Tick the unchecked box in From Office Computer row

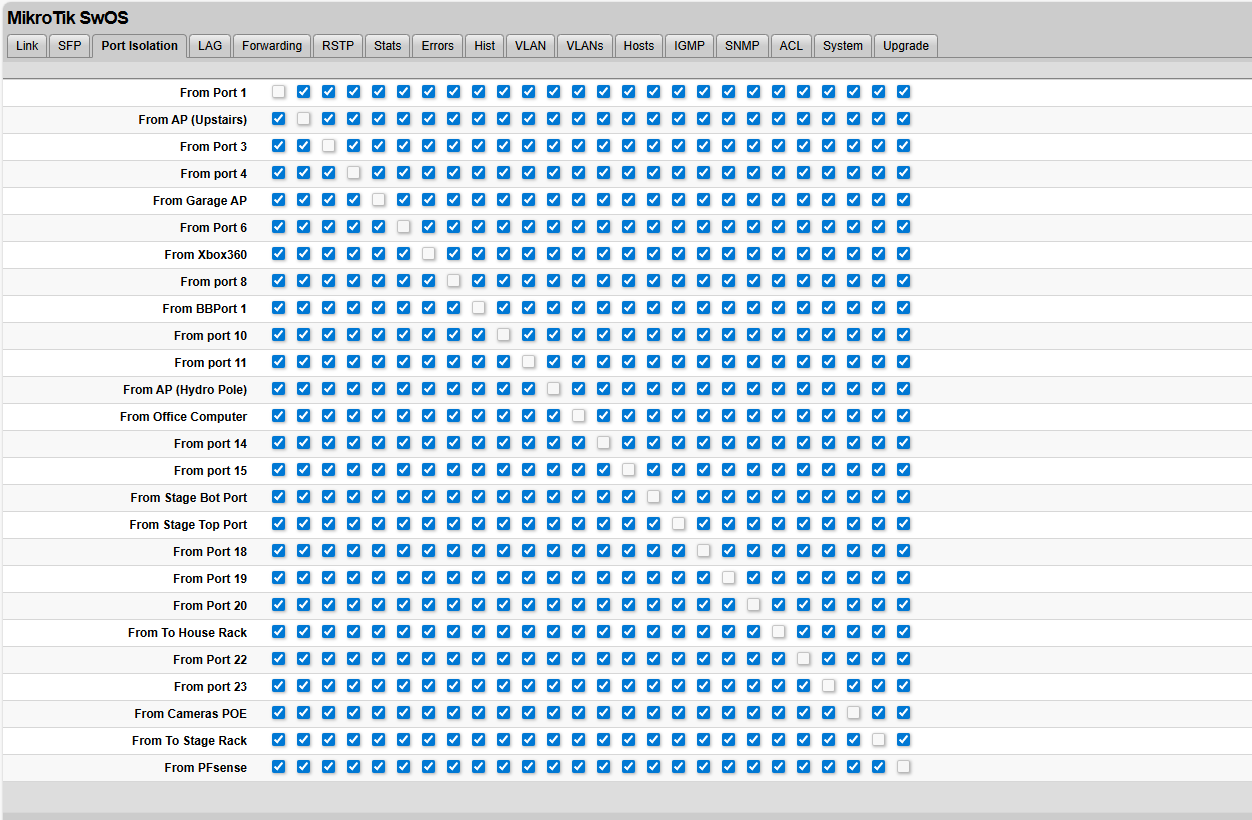tap(578, 416)
